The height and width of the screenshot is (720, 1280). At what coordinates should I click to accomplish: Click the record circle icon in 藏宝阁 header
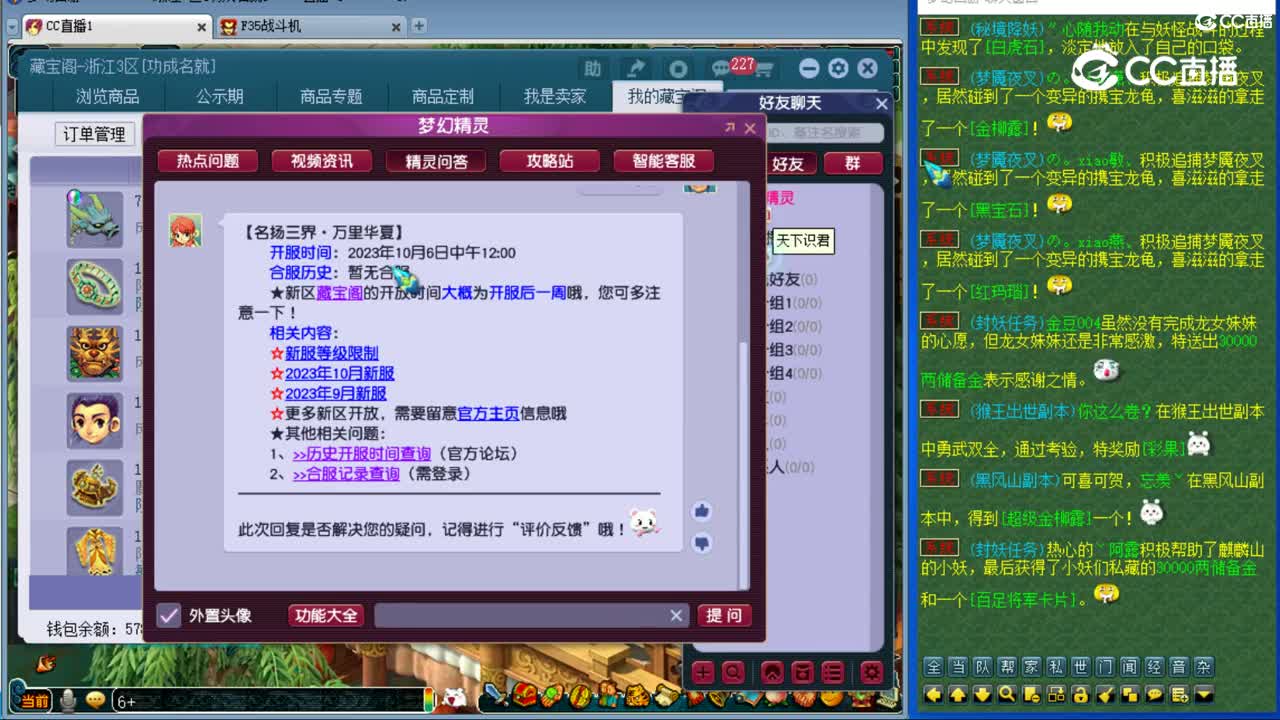click(679, 68)
